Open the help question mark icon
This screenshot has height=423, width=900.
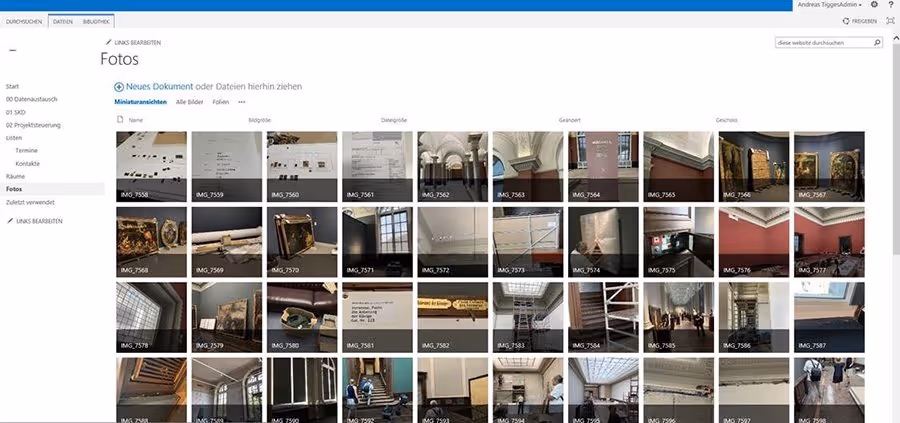[x=890, y=5]
